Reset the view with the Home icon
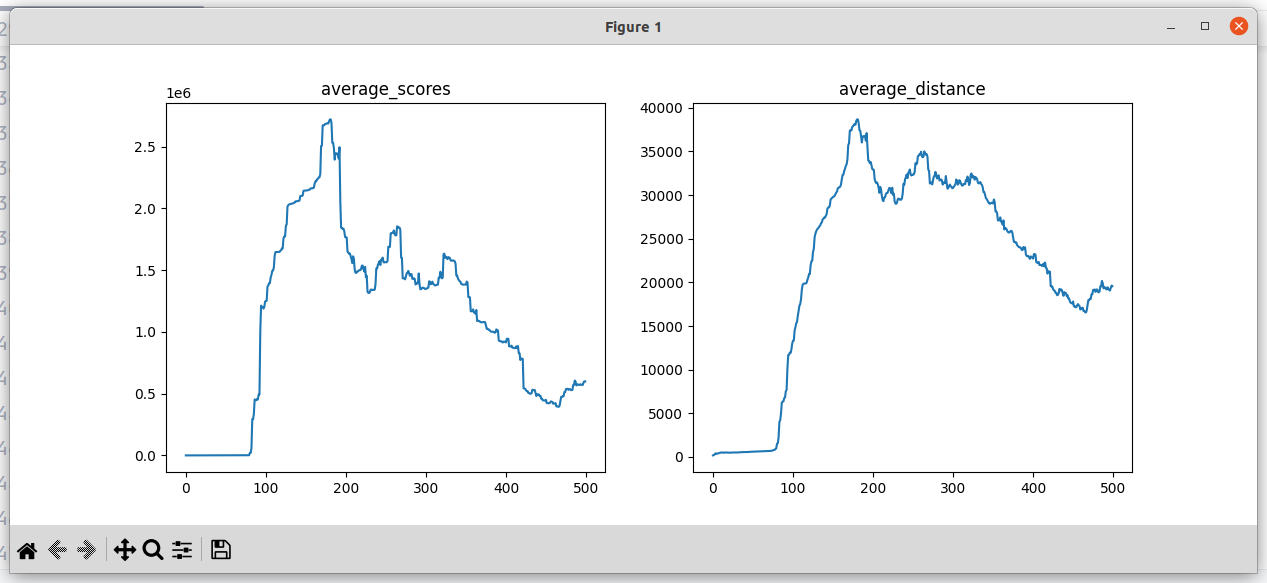The image size is (1267, 583). click(x=27, y=550)
